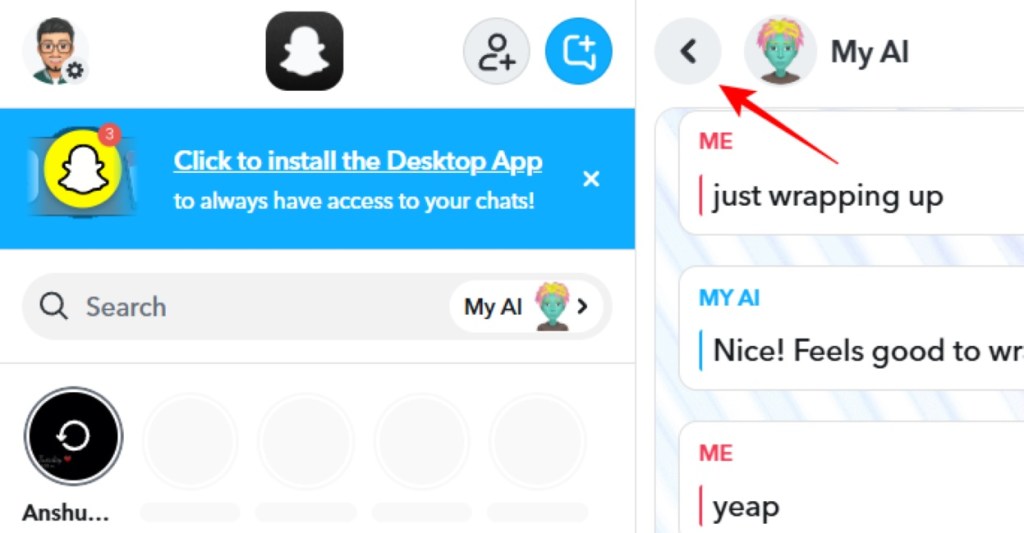Click the search magnifier icon
Image resolution: width=1024 pixels, height=533 pixels.
pos(53,306)
